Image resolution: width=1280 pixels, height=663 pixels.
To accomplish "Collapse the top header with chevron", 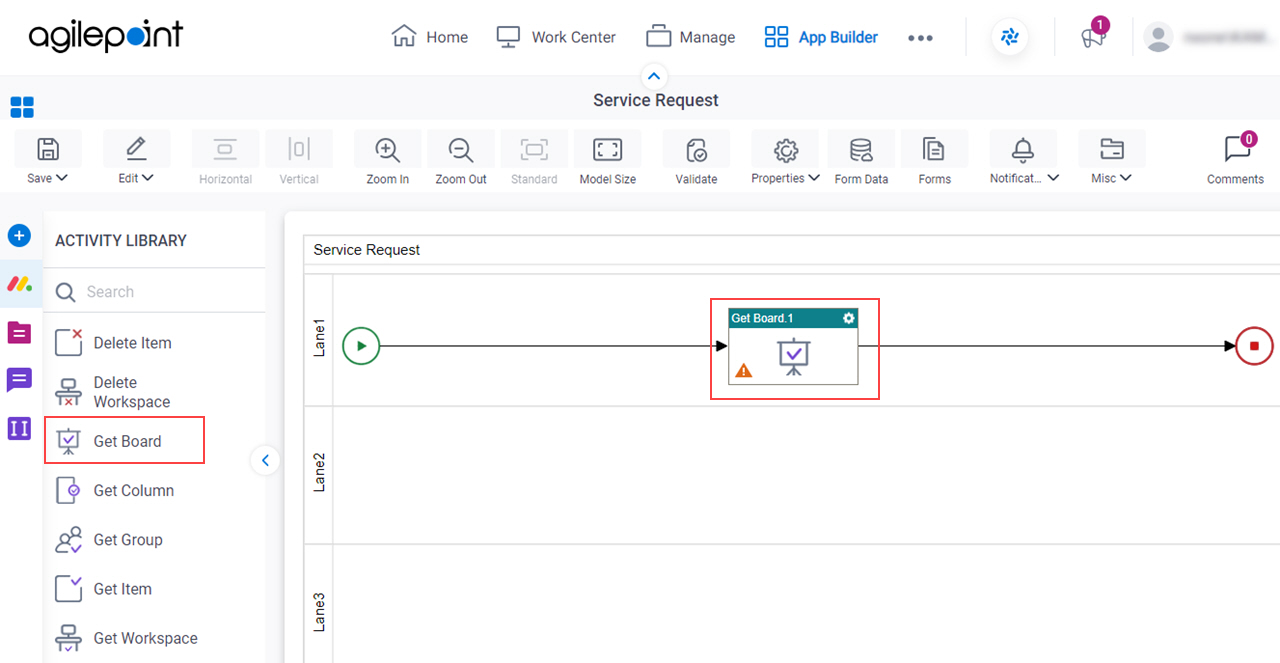I will coord(654,76).
